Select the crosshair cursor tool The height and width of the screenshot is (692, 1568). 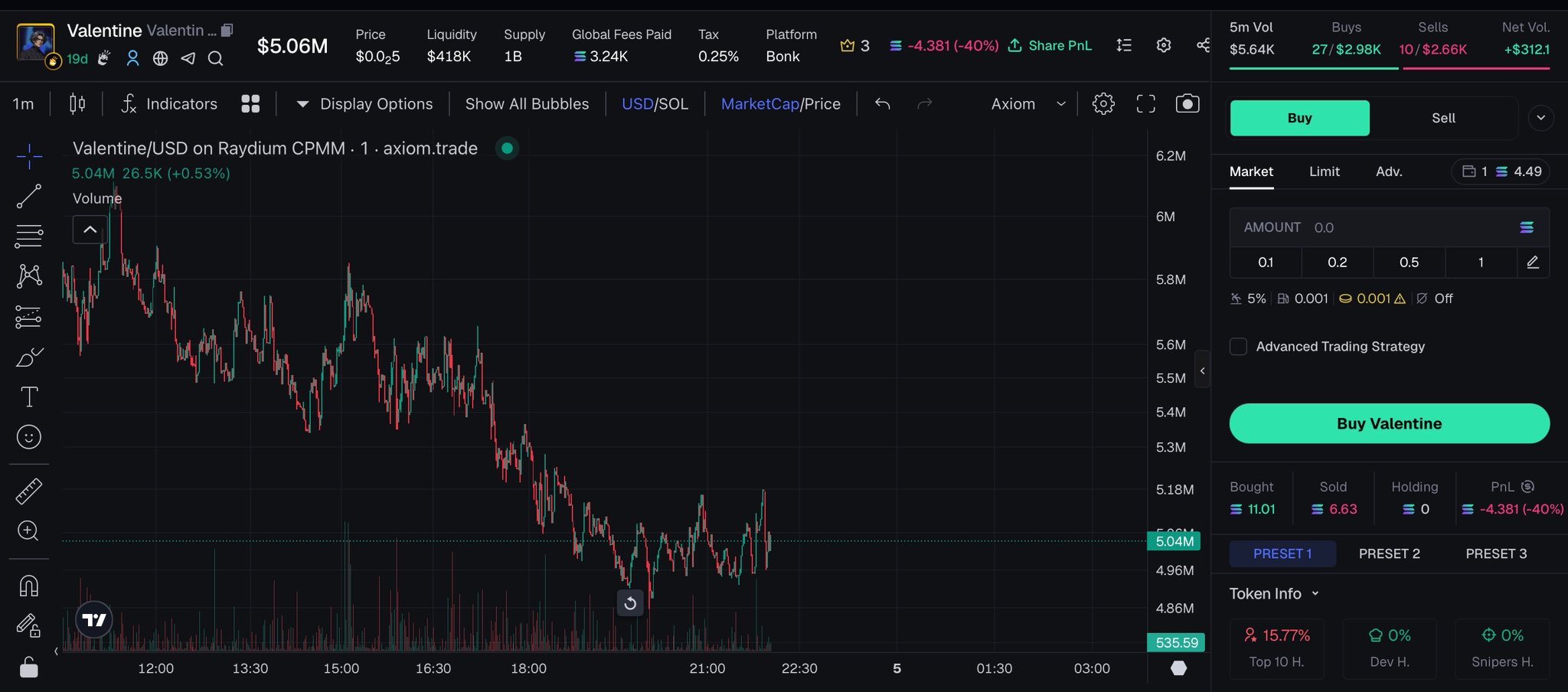pyautogui.click(x=29, y=156)
